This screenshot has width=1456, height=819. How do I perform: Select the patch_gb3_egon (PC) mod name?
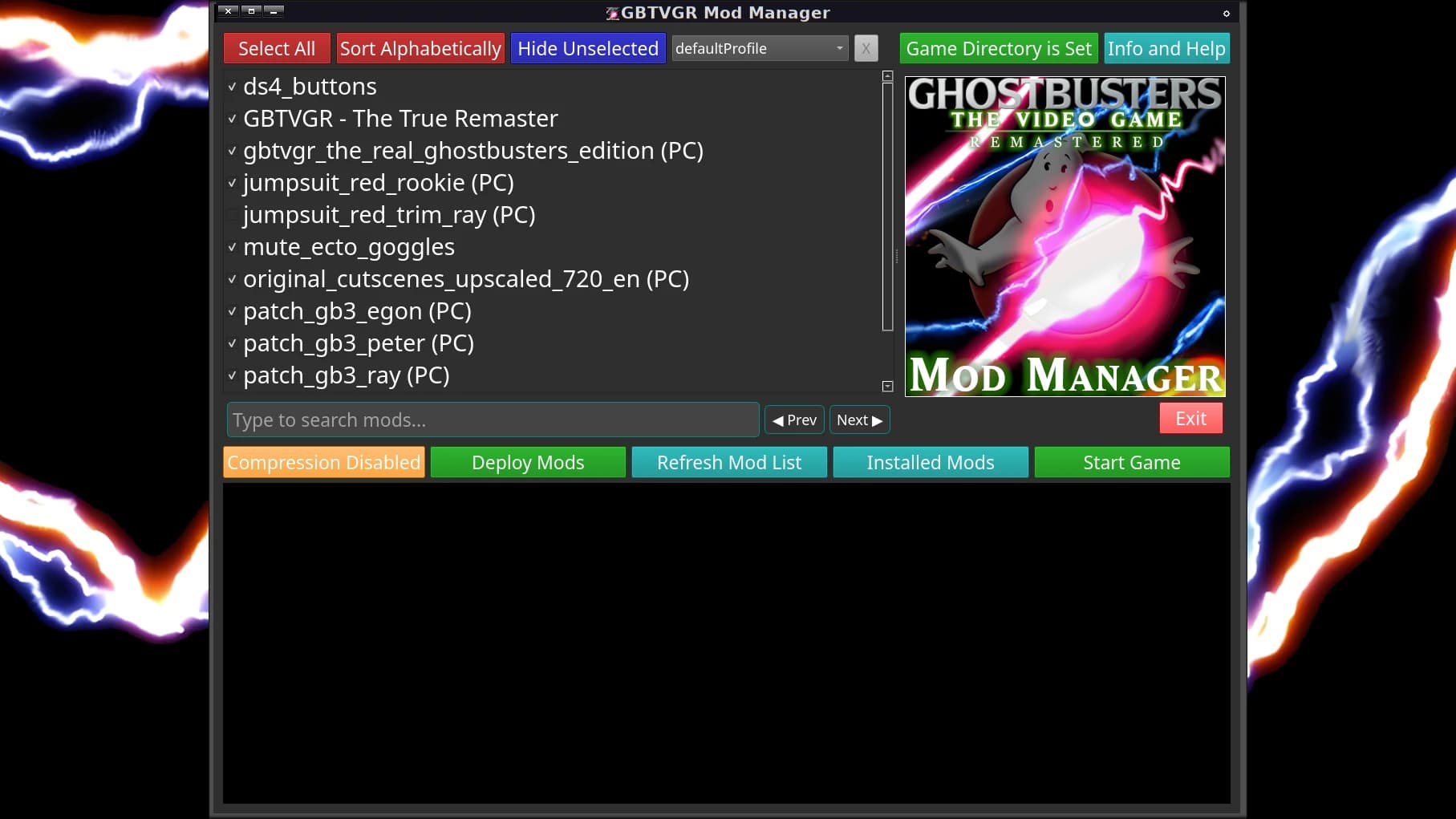tap(357, 311)
